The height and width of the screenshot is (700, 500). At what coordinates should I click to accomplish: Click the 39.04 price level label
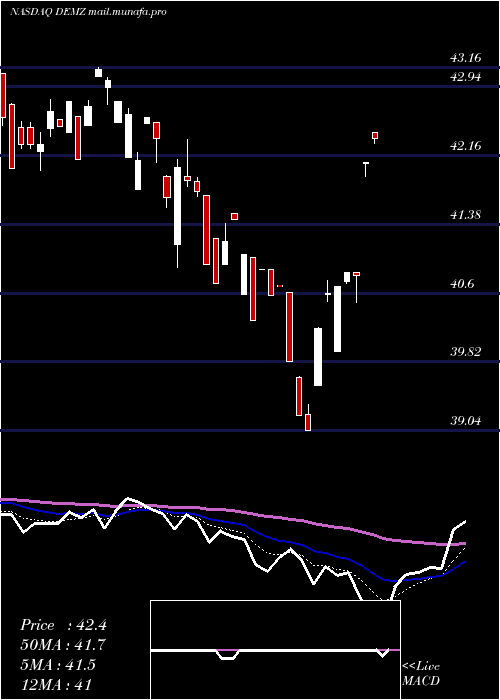click(466, 420)
